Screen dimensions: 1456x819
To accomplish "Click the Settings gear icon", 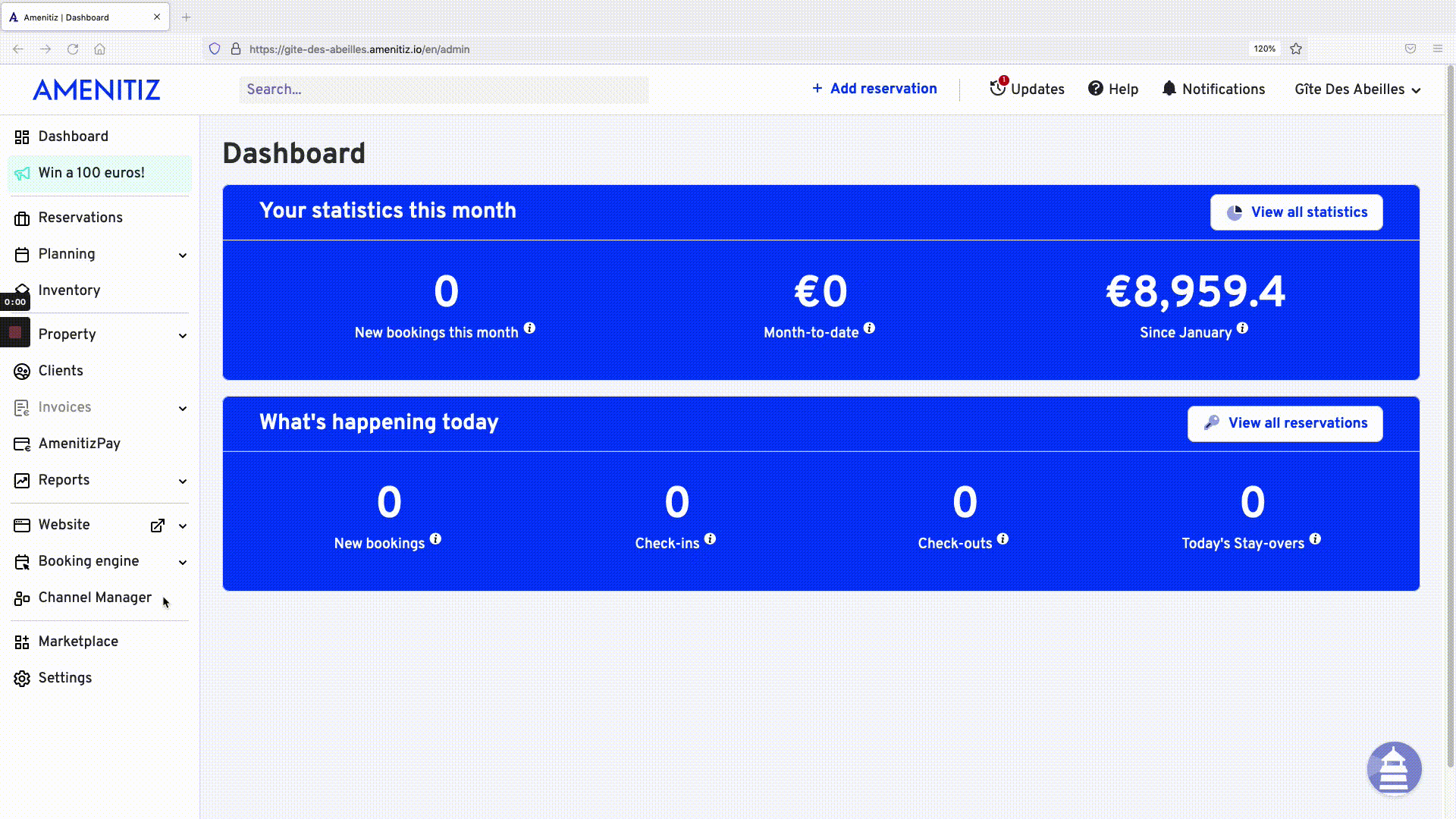I will [x=22, y=679].
